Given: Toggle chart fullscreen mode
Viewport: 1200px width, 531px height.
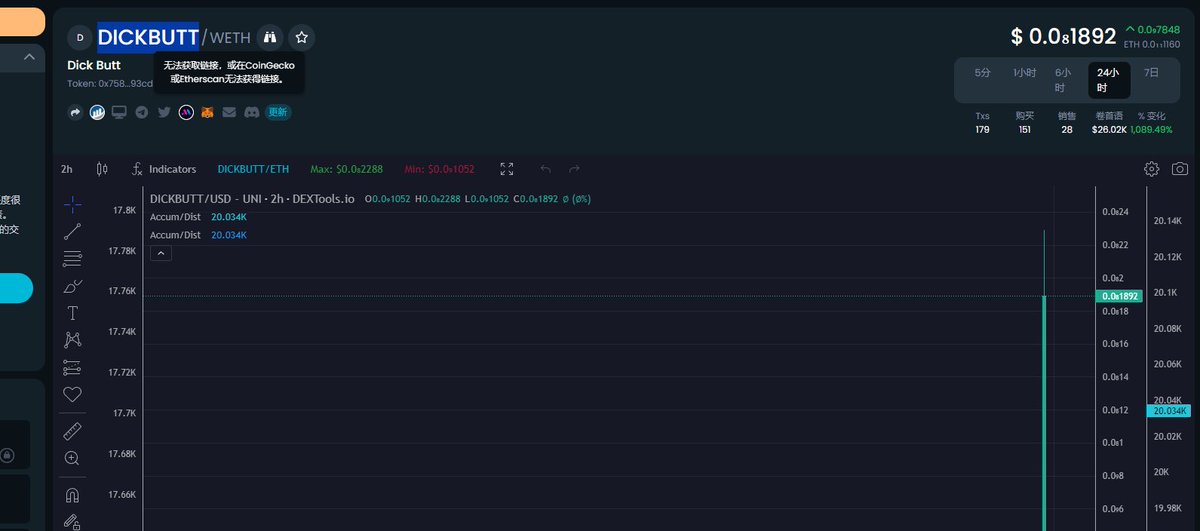Looking at the screenshot, I should 507,169.
